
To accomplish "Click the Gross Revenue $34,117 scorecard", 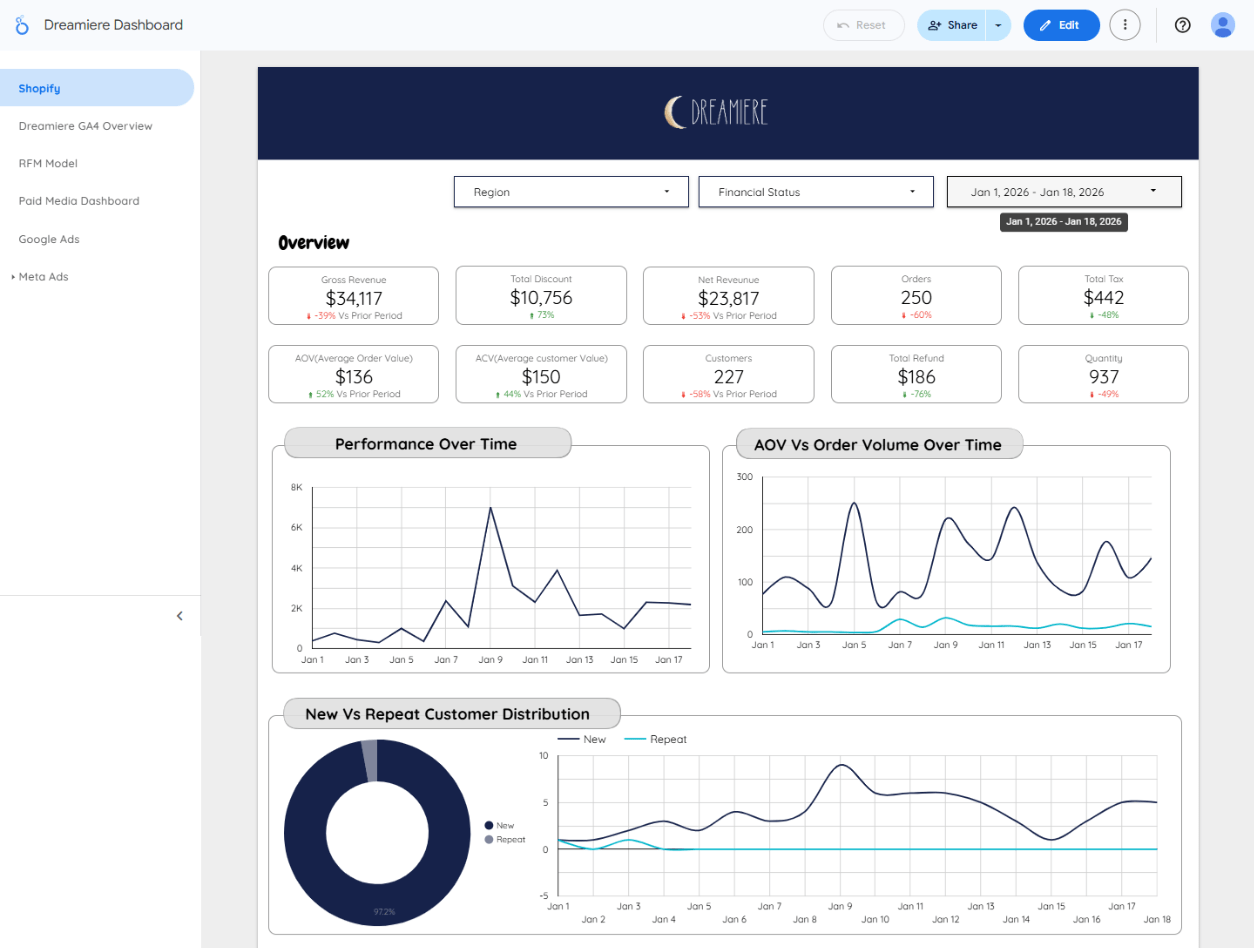I will [353, 296].
